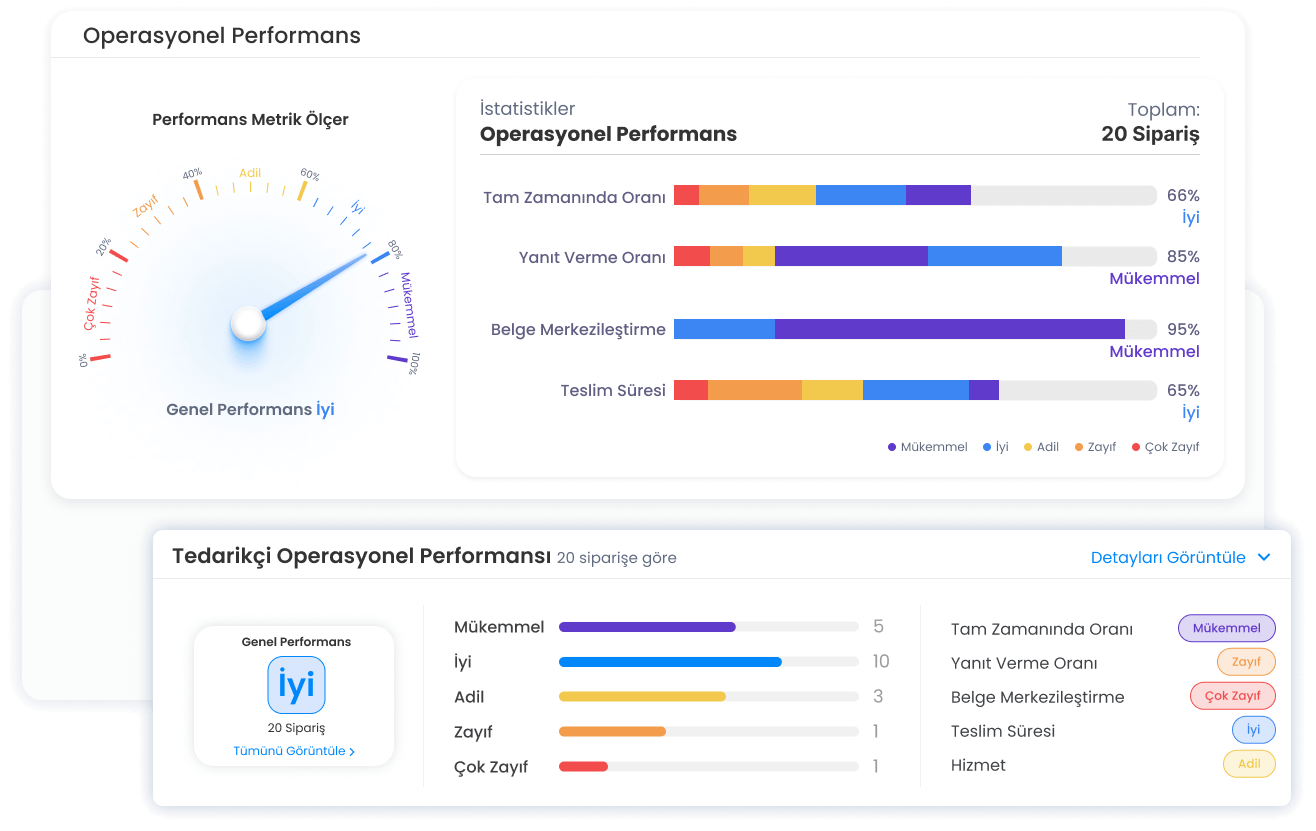Click the Teslim Süresi stacked bar

[x=915, y=390]
